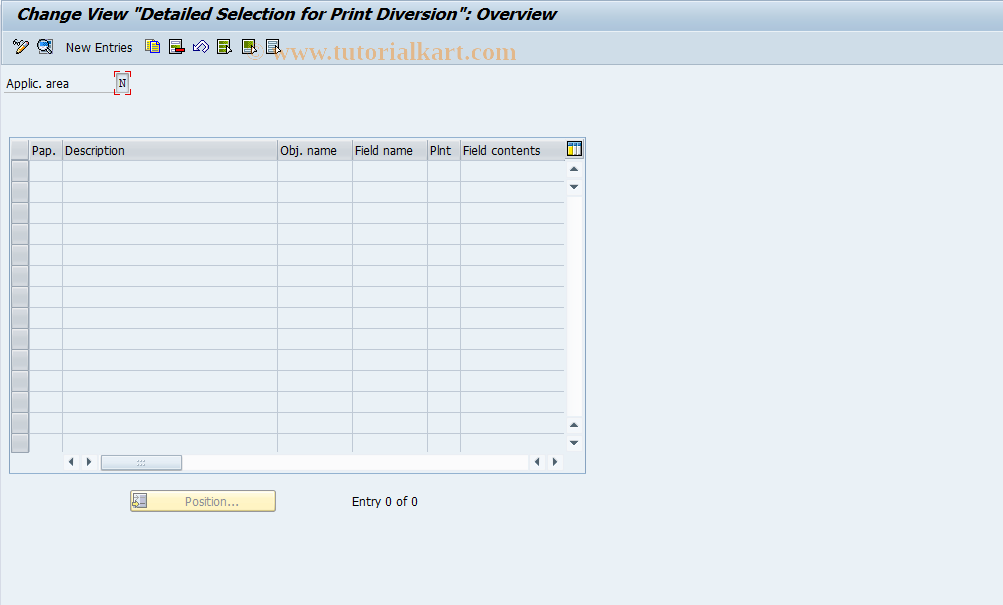Click left arrow of left horizontal scrollbar
This screenshot has width=1003, height=605.
click(x=71, y=462)
